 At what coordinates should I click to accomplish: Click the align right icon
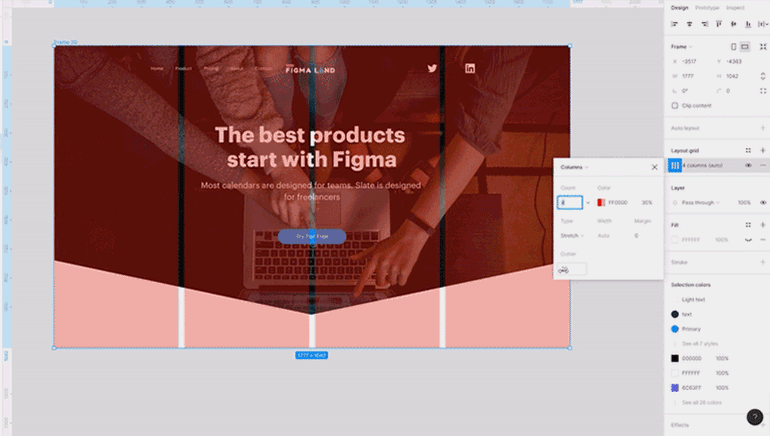tap(704, 24)
